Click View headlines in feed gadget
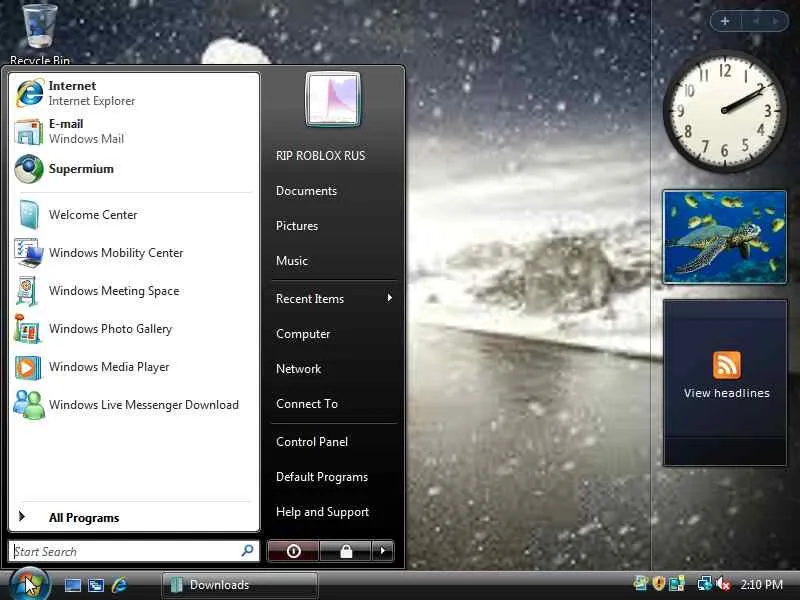 point(727,393)
